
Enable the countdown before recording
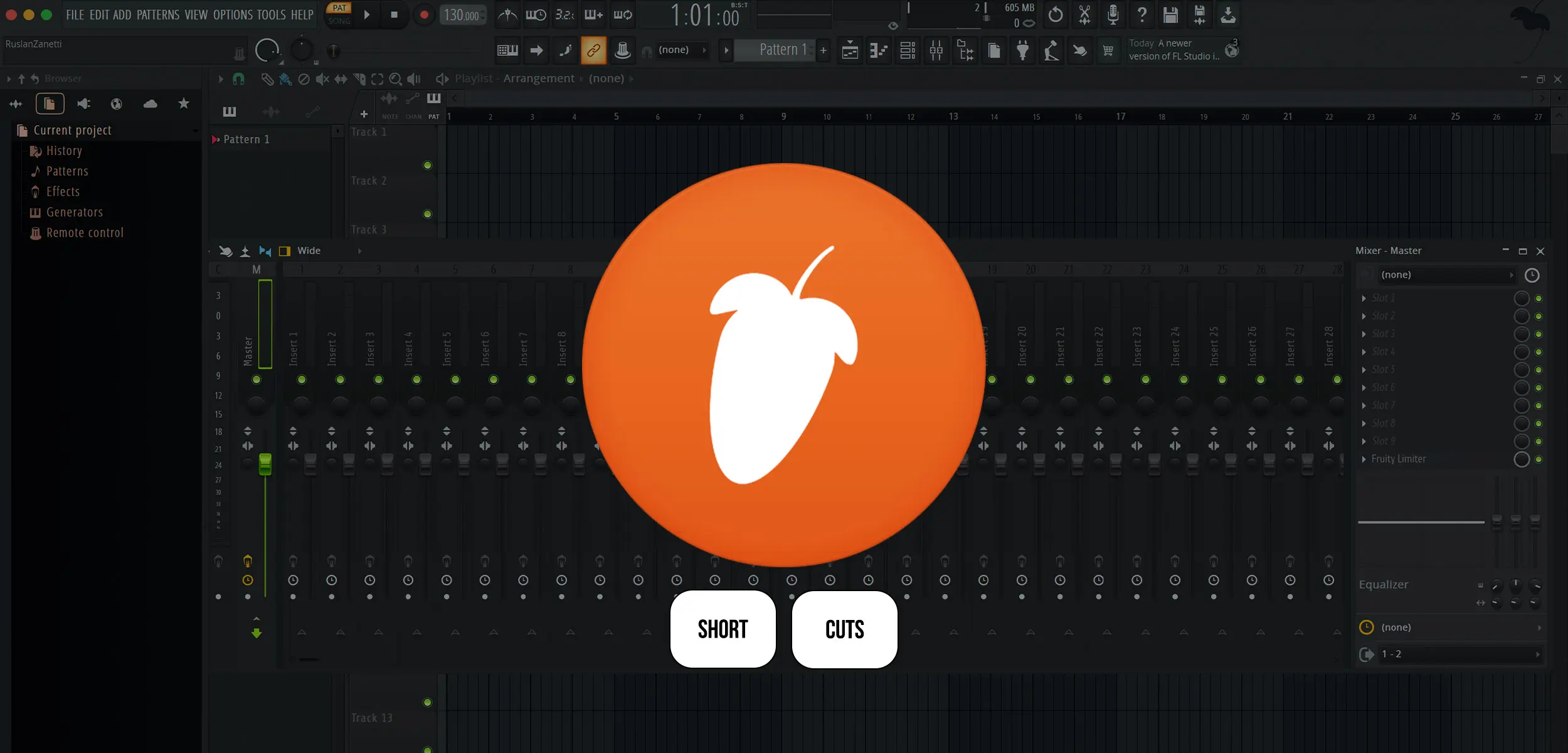[x=564, y=14]
